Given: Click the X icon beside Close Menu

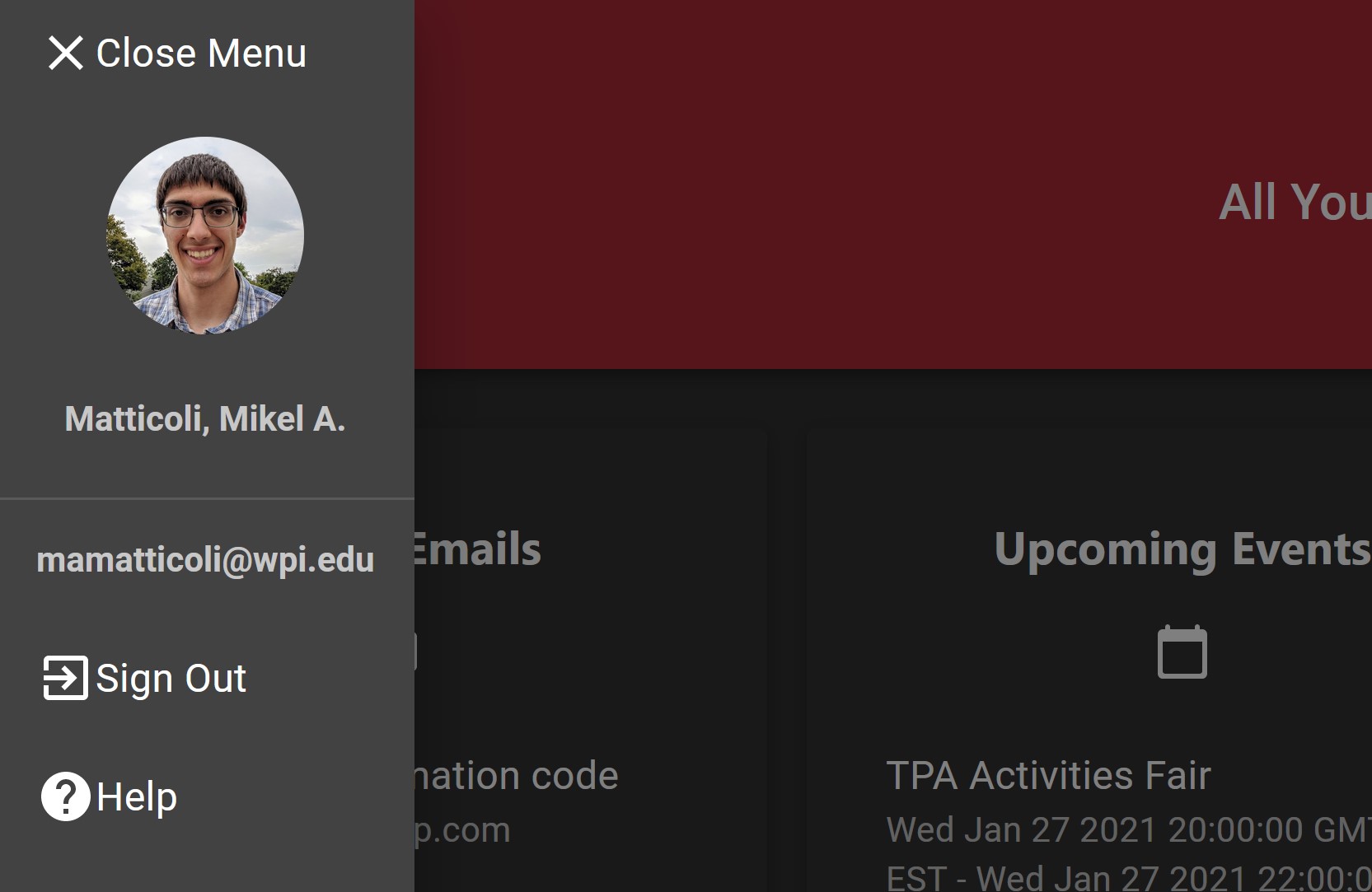Looking at the screenshot, I should 65,54.
